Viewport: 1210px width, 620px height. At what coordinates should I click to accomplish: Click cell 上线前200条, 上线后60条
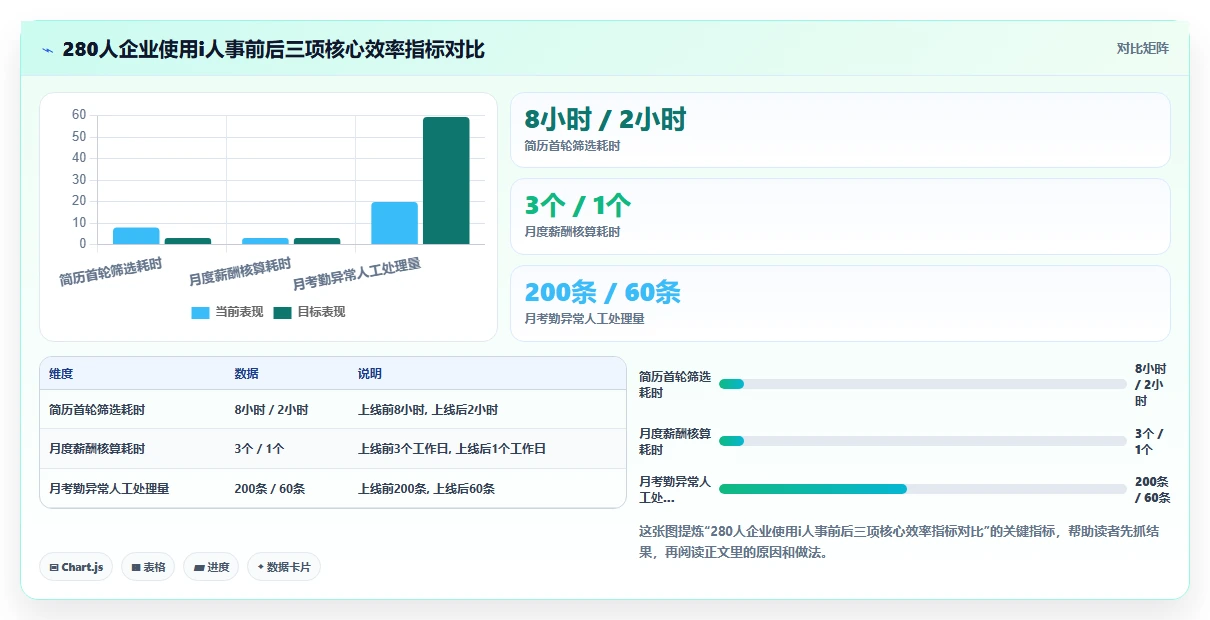tap(426, 489)
